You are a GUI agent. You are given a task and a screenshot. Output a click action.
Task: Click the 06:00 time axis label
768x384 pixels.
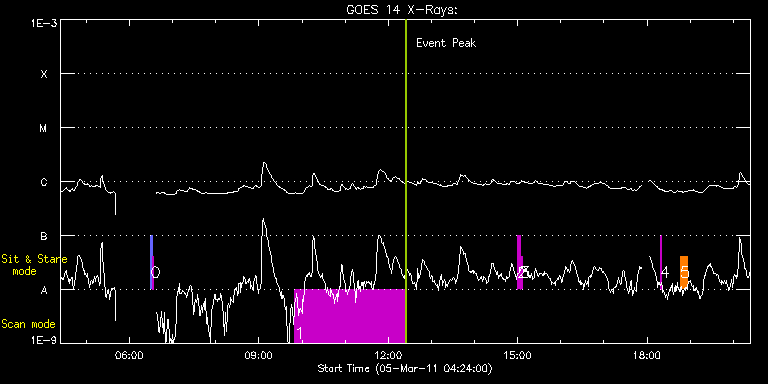(129, 354)
